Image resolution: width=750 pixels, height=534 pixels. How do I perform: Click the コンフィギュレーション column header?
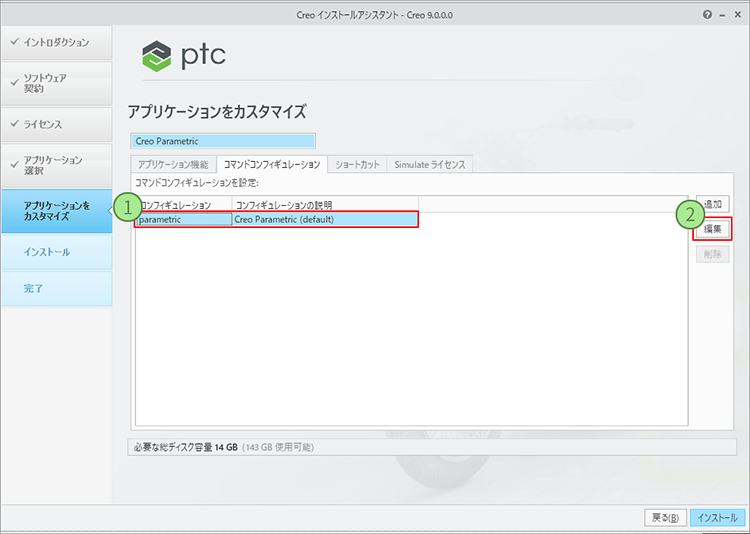point(184,205)
